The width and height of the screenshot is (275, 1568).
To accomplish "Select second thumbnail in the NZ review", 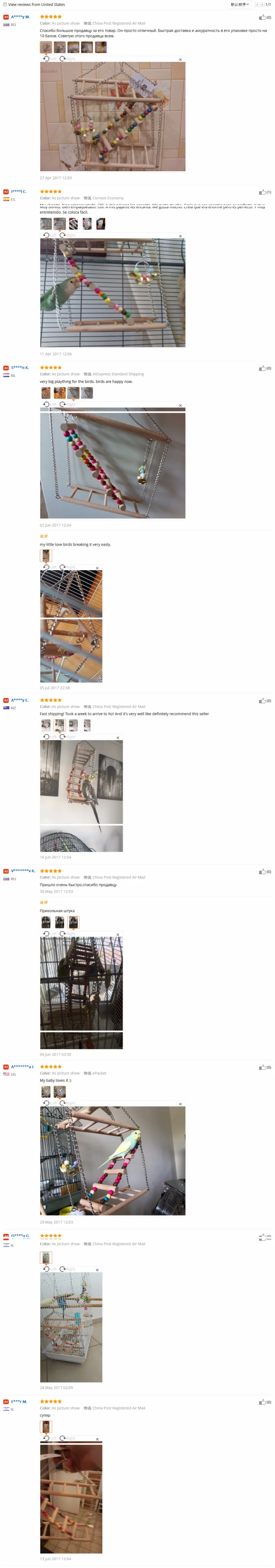I will tap(60, 724).
